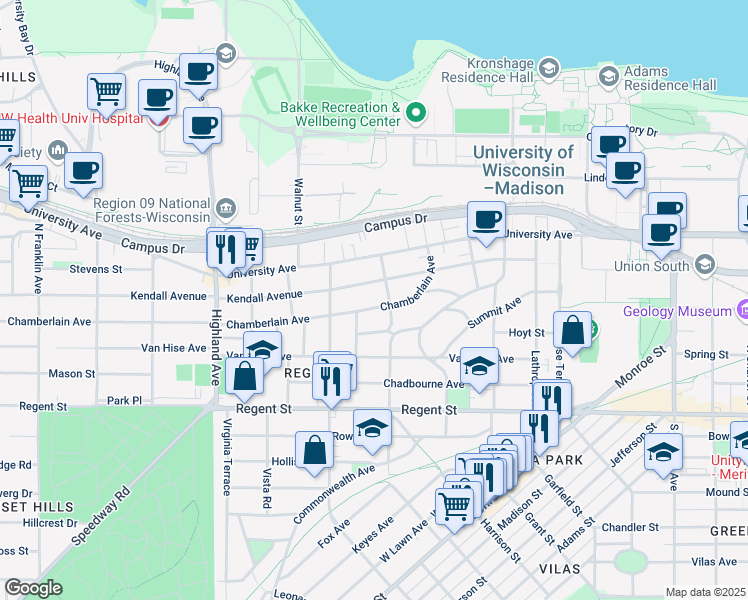The height and width of the screenshot is (600, 748).
Task: Select the restaurant marker above Regent St center
Action: click(x=331, y=381)
